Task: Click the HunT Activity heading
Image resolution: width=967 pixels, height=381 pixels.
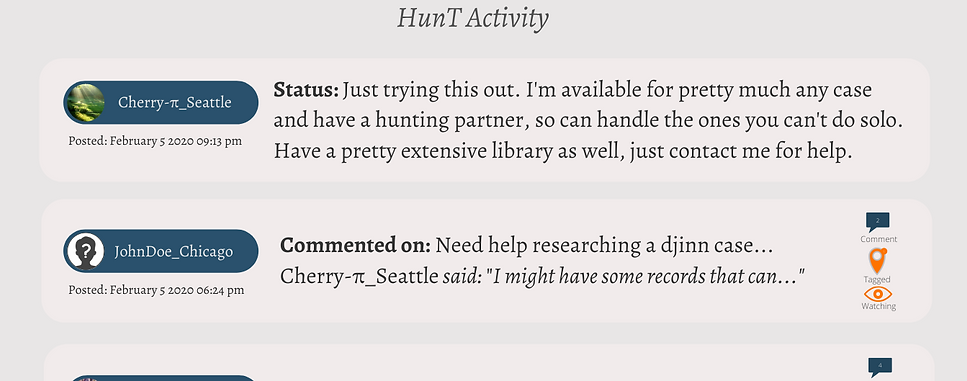Action: click(472, 17)
